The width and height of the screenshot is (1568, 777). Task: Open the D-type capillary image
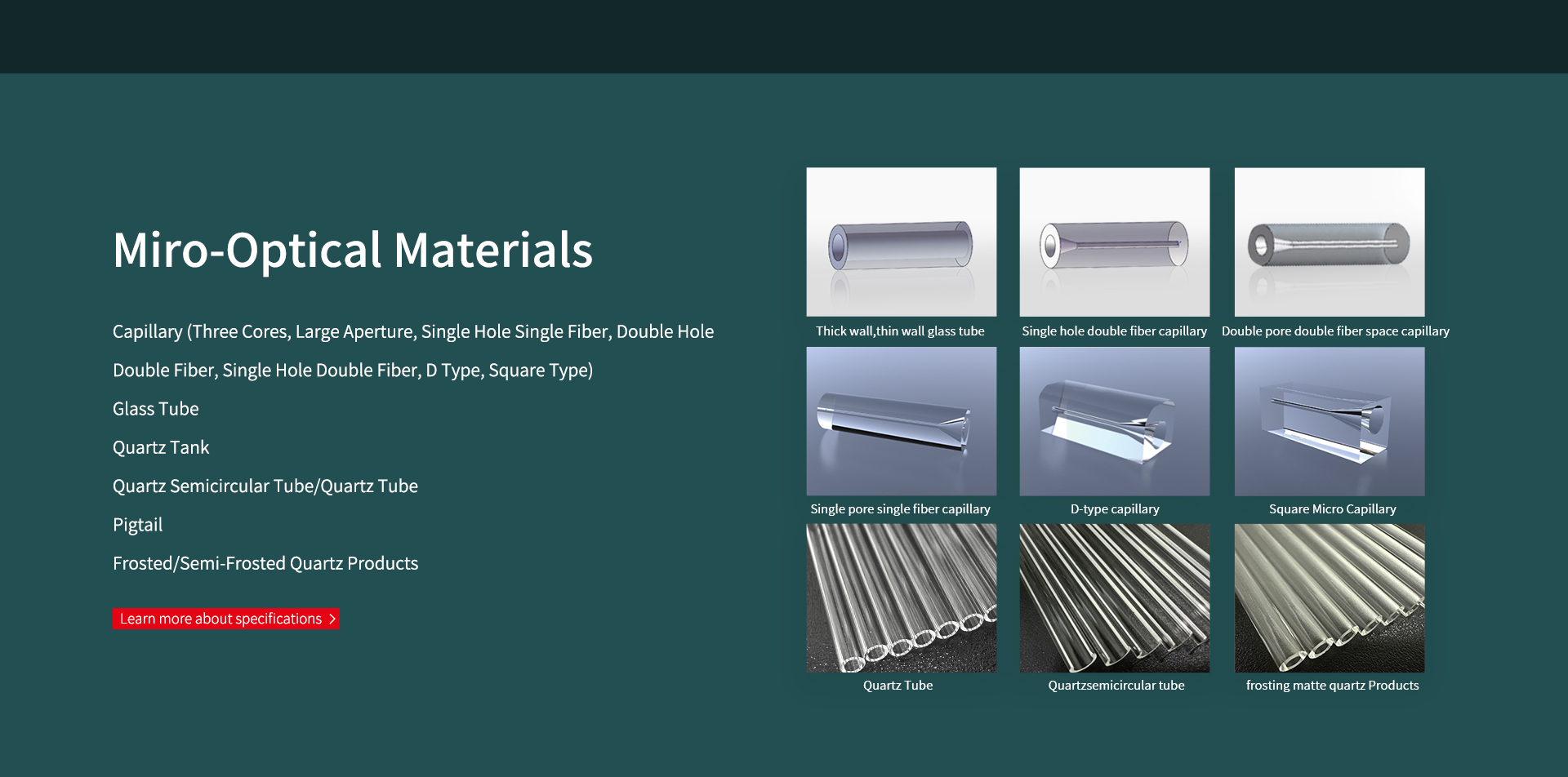pyautogui.click(x=1115, y=421)
